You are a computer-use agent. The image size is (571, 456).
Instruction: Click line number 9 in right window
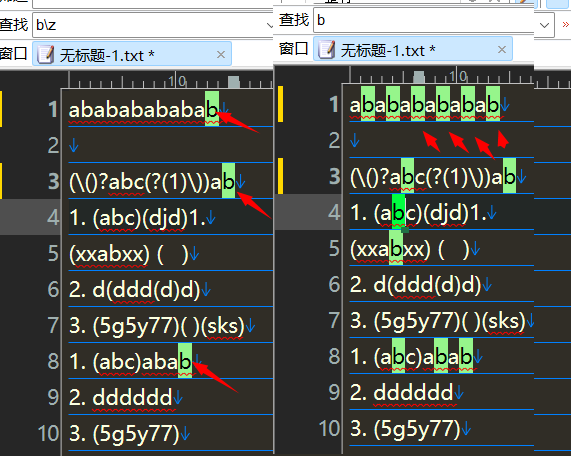point(334,392)
